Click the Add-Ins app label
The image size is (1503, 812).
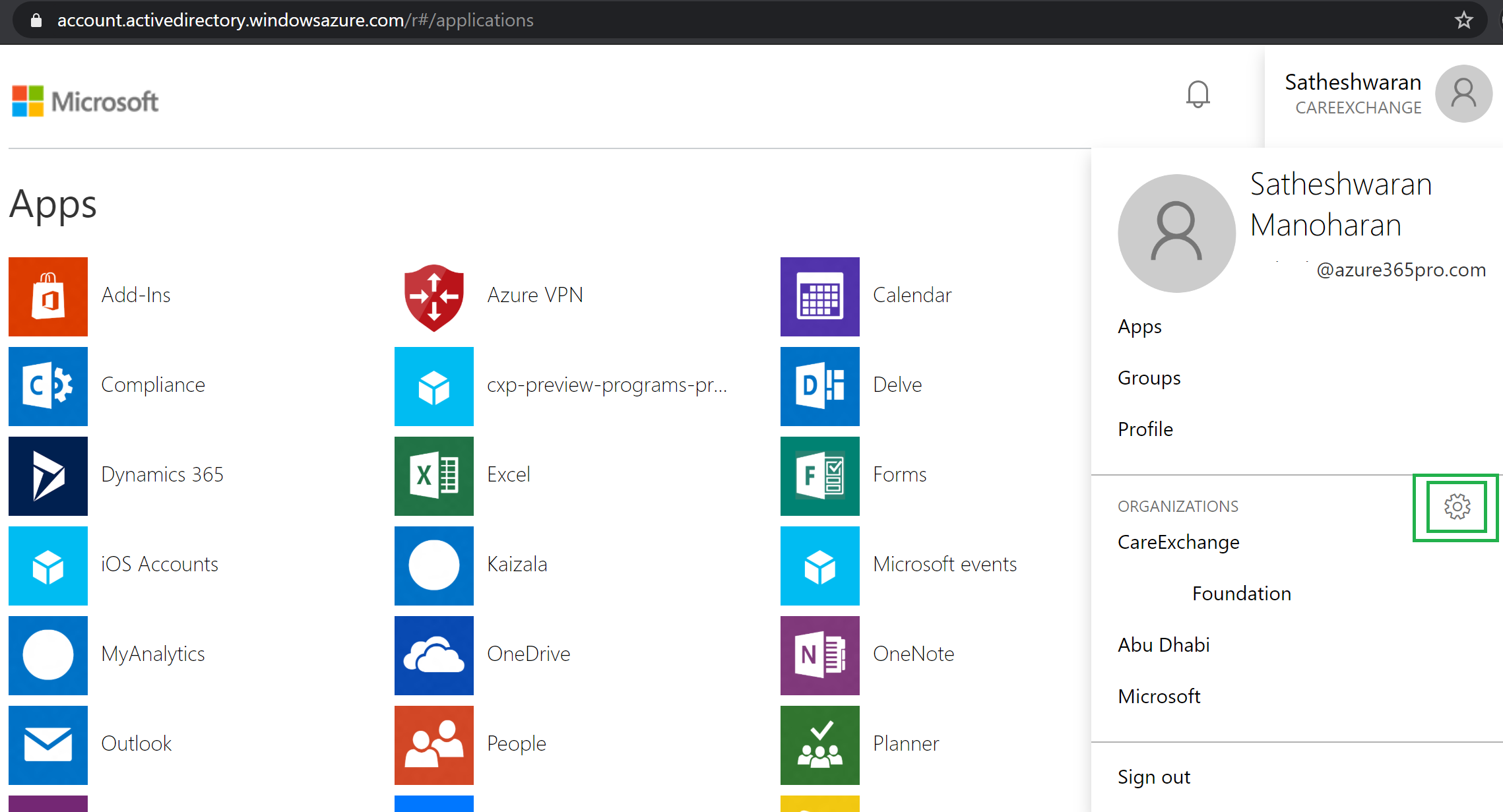coord(136,295)
